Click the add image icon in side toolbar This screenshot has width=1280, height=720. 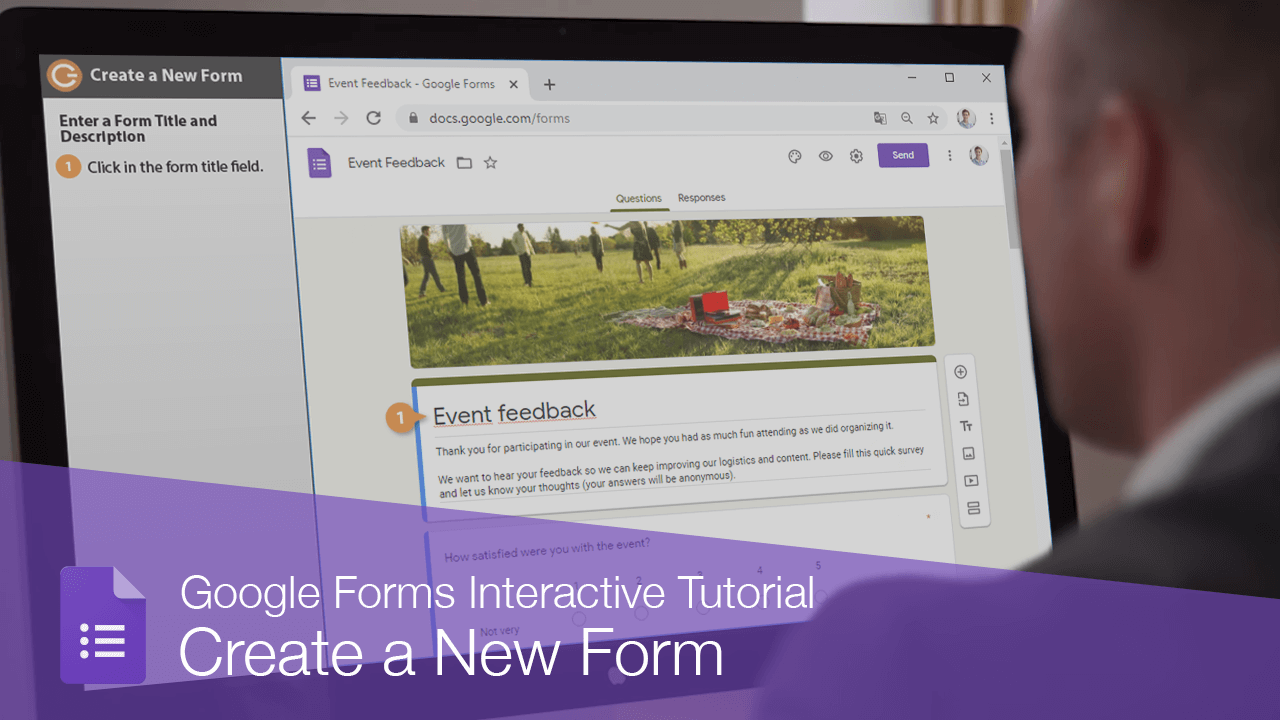coord(968,453)
